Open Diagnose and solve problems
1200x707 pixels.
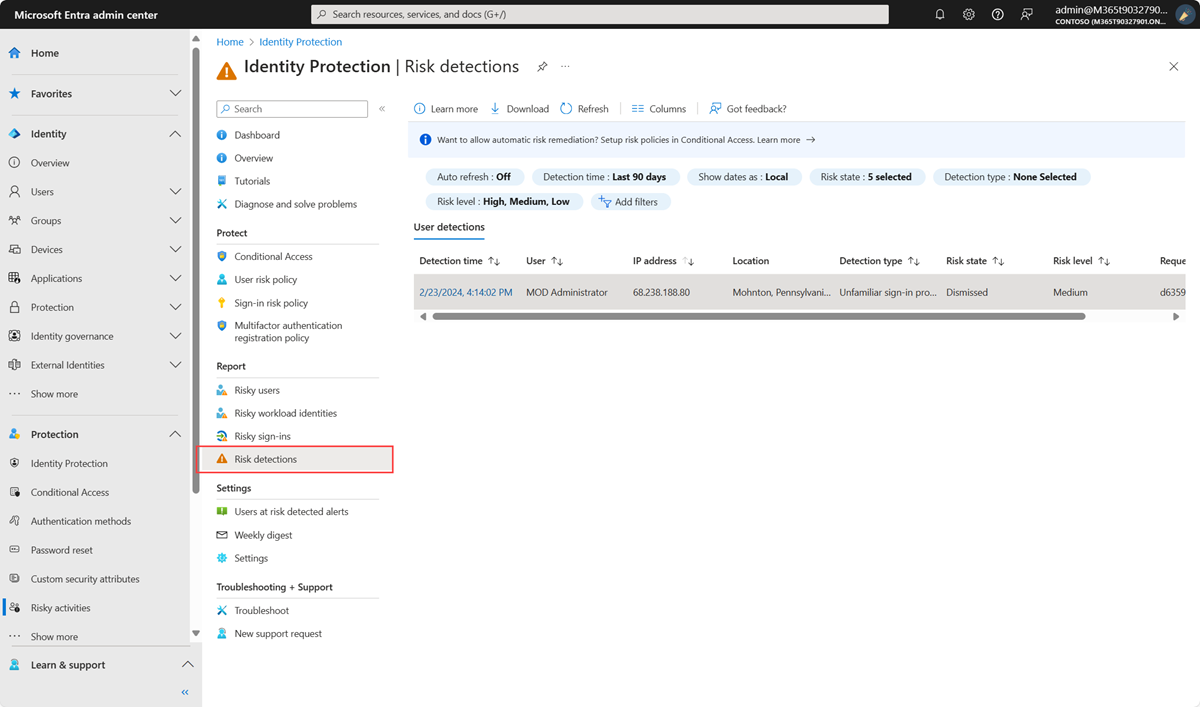tap(295, 204)
